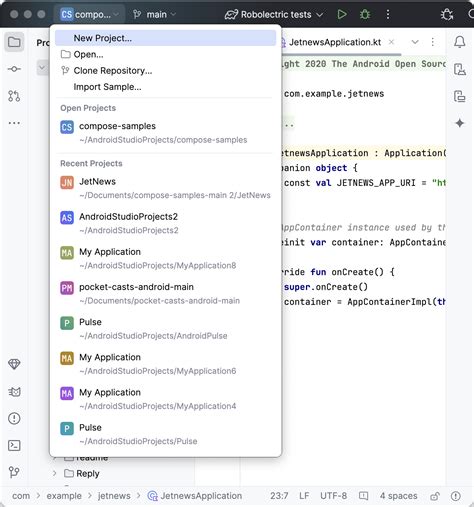
Task: Open Pulse project at AndroidPulse path
Action: tap(165, 328)
